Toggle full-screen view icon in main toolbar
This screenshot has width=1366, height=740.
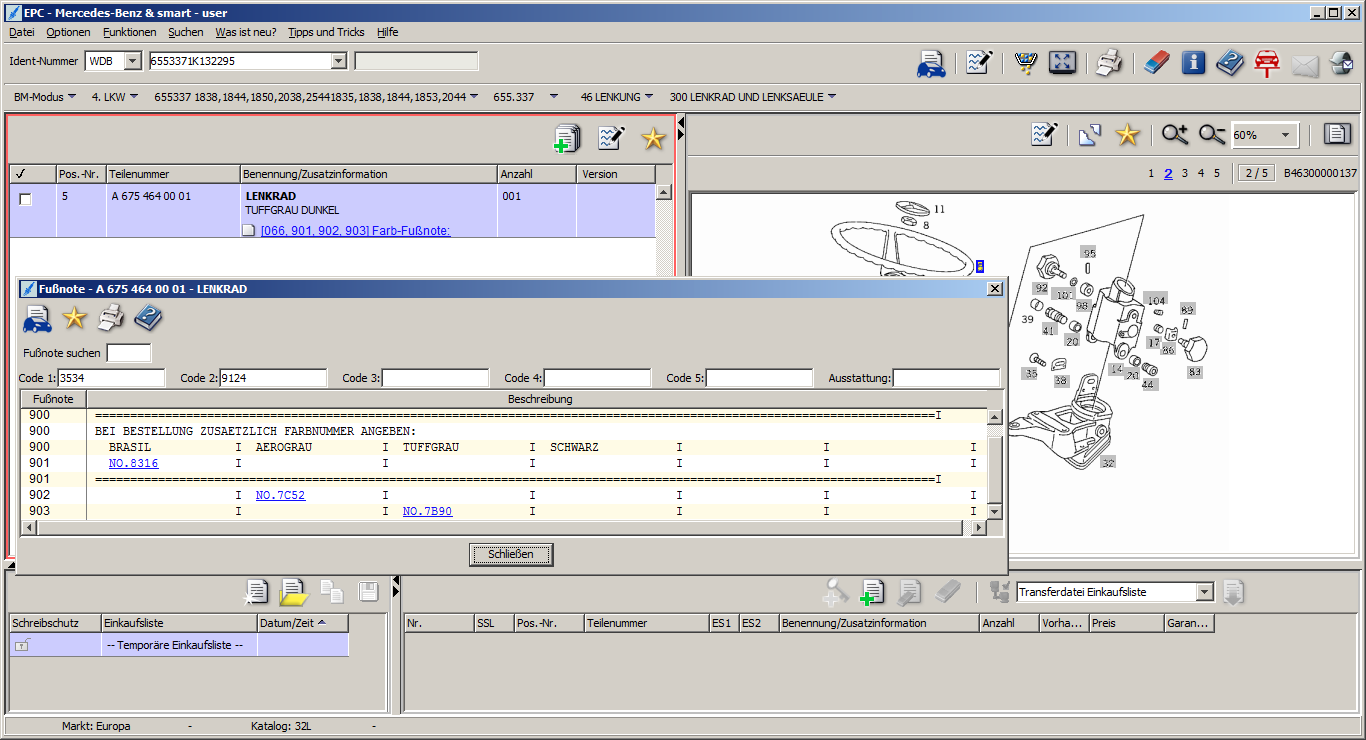coord(1062,63)
